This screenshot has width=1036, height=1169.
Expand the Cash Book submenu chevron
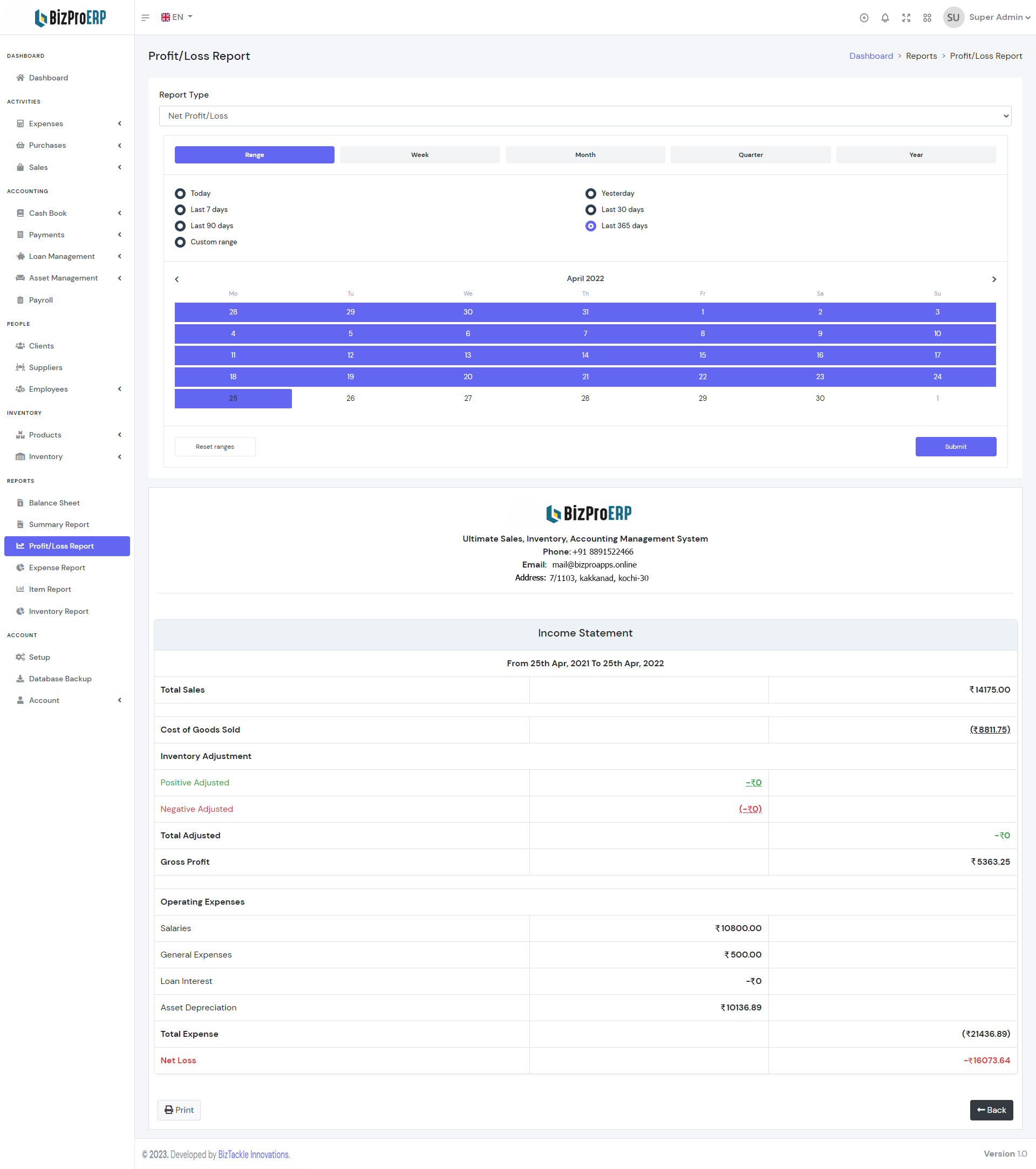[120, 213]
